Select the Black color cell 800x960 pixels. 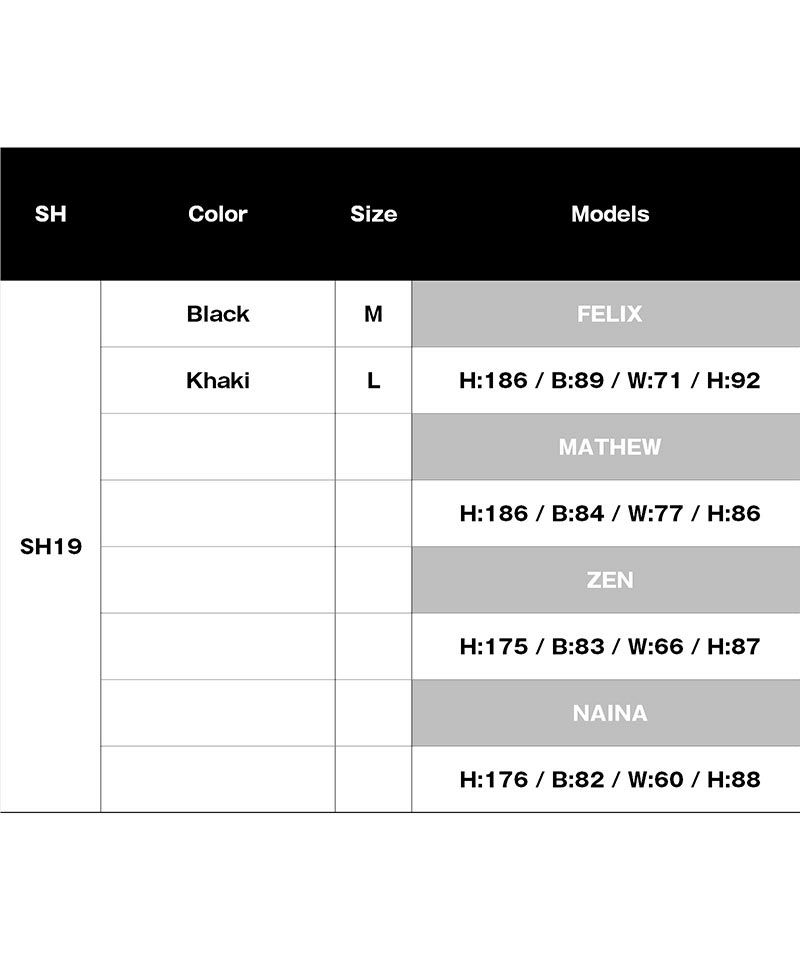pyautogui.click(x=217, y=314)
